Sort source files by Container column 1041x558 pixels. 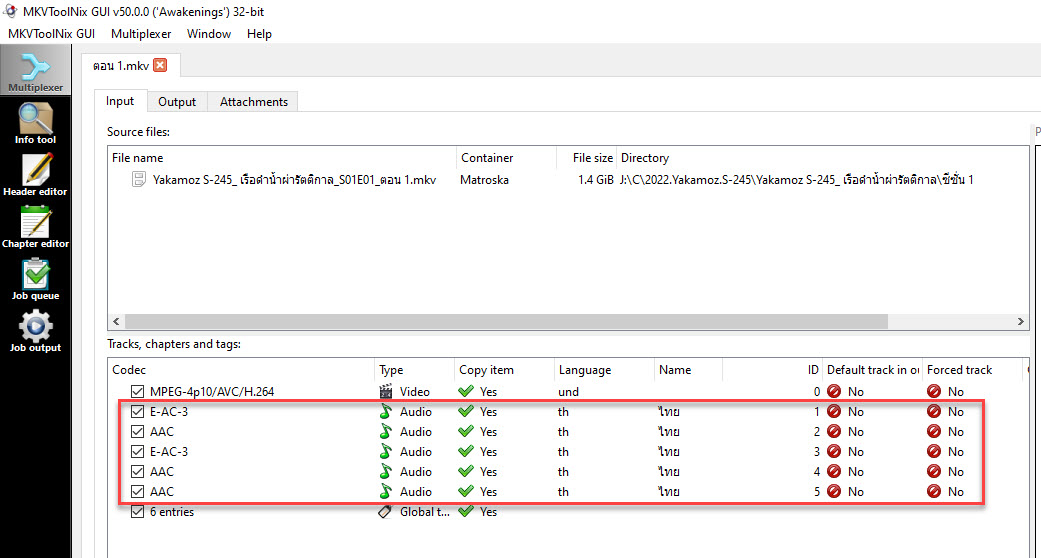(506, 158)
